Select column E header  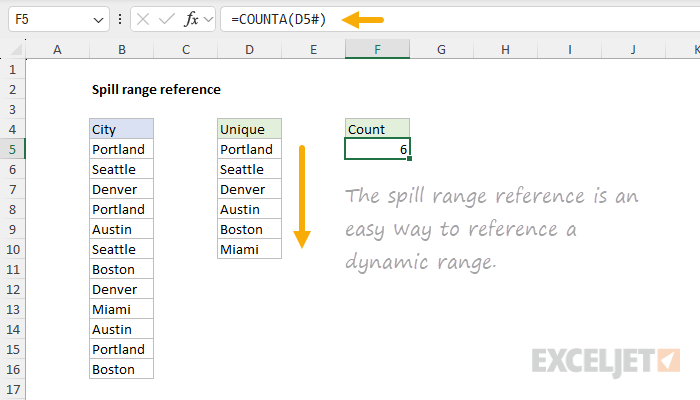pyautogui.click(x=313, y=49)
